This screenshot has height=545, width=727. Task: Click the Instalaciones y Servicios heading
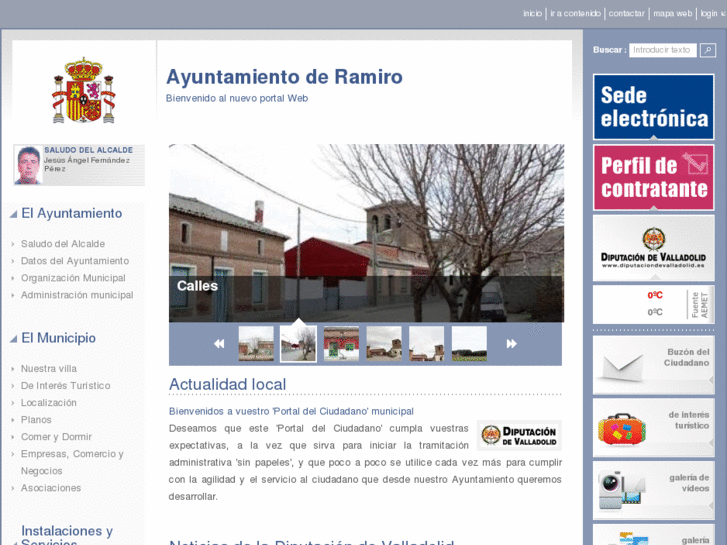(x=67, y=534)
